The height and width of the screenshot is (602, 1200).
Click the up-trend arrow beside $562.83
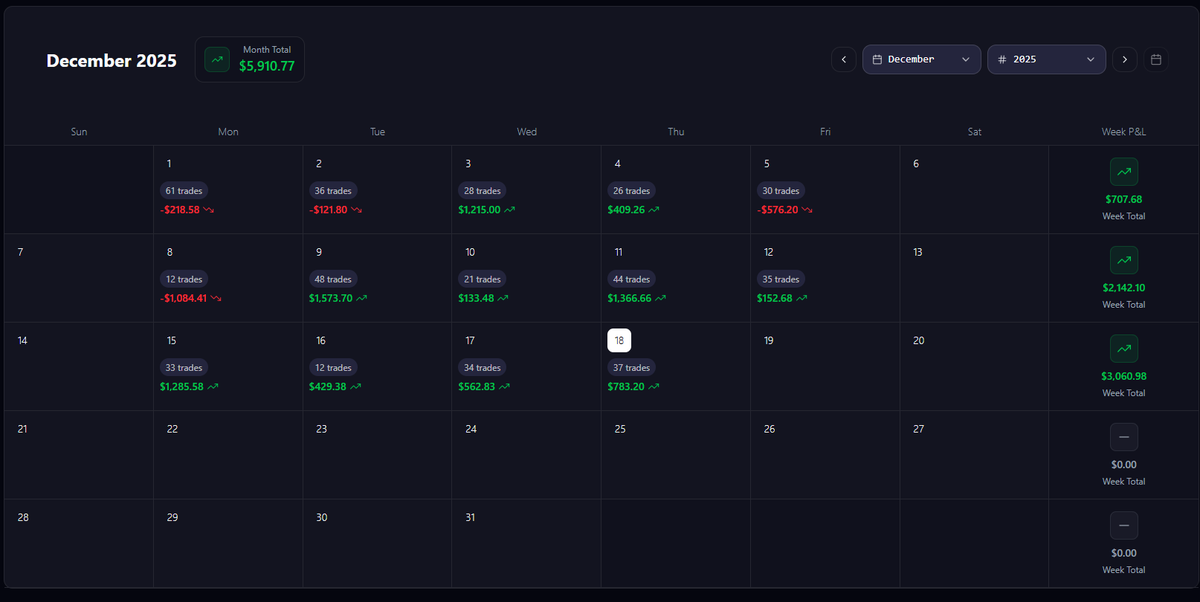[504, 386]
